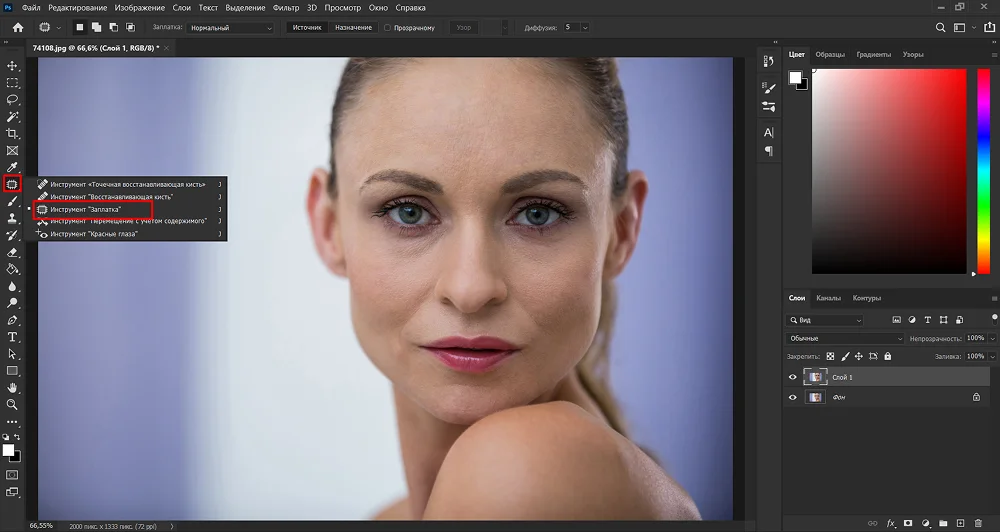Viewport: 1000px width, 532px height.
Task: Toggle lock all padlock icon
Action: click(888, 357)
